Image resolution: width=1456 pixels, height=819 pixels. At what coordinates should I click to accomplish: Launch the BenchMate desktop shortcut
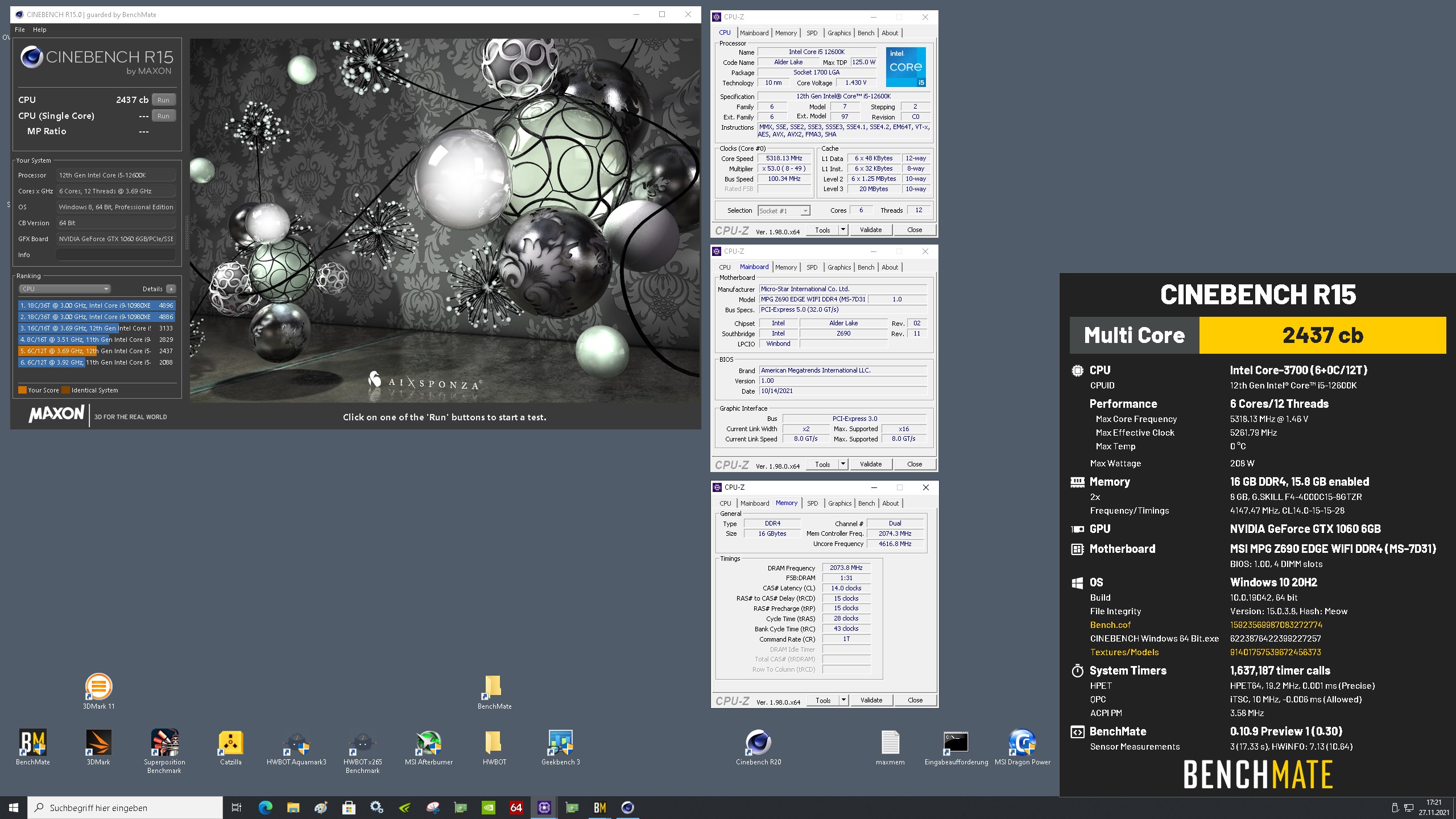[32, 747]
